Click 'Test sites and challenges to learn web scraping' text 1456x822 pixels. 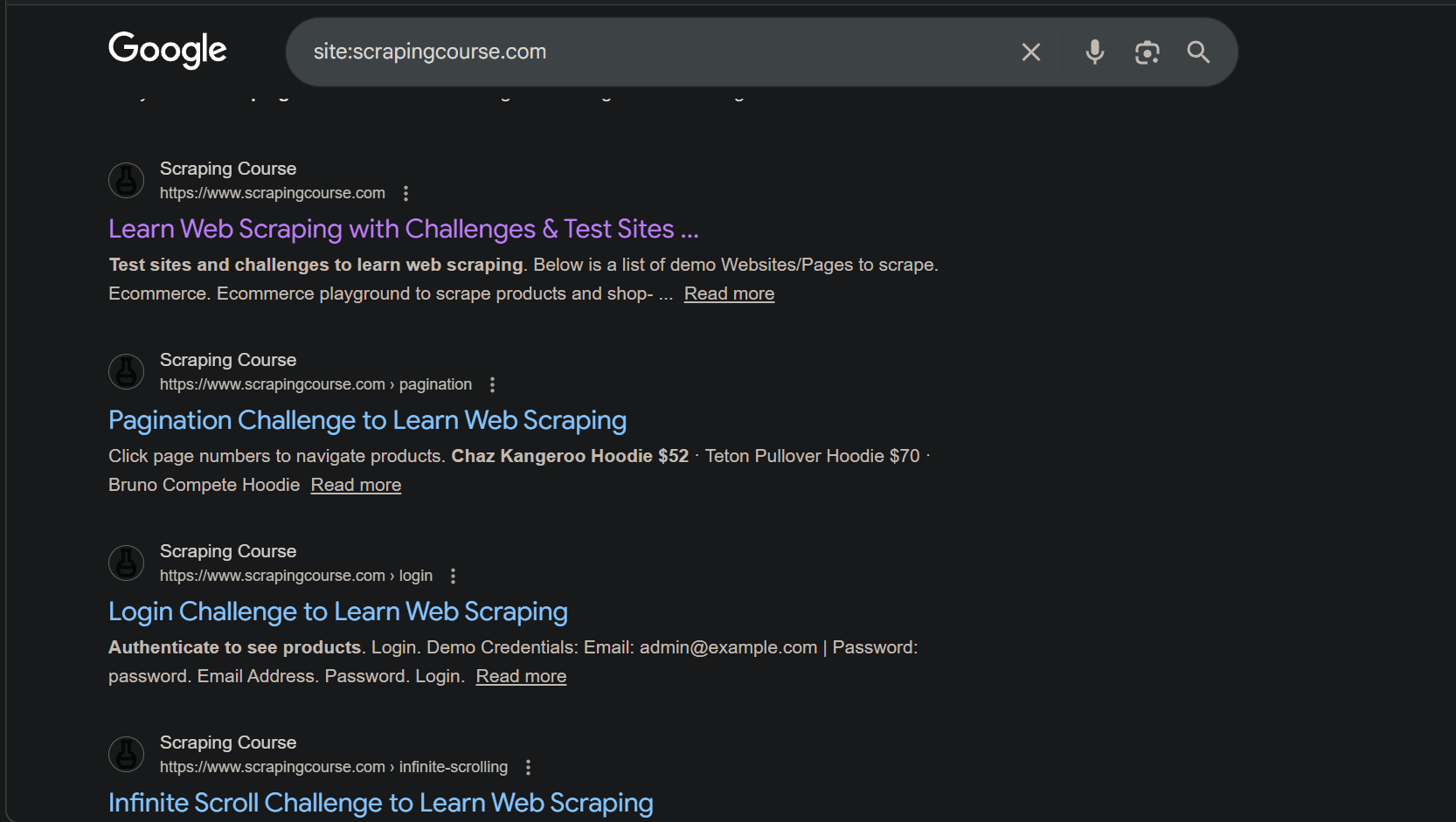point(315,265)
